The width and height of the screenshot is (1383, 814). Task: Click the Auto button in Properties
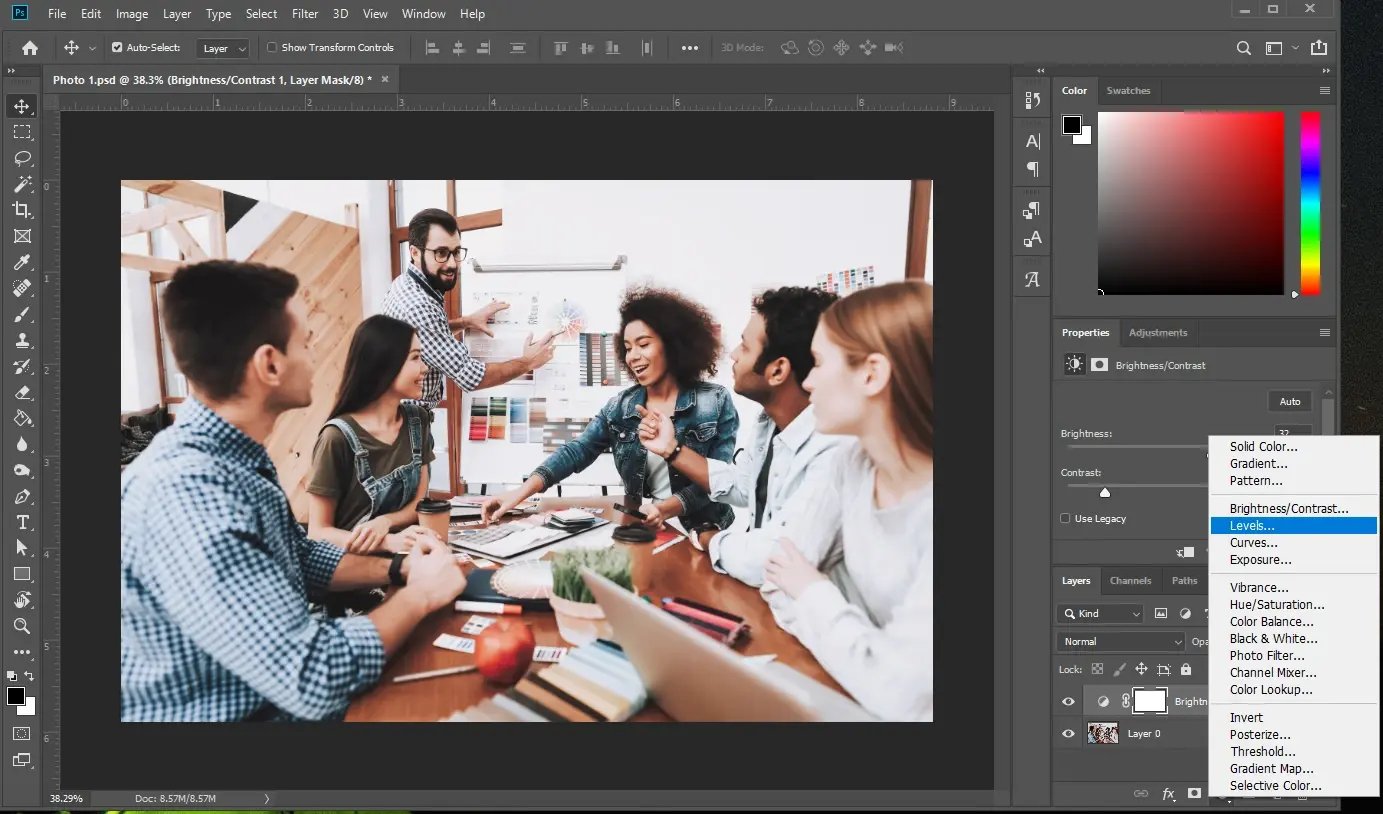click(x=1290, y=401)
